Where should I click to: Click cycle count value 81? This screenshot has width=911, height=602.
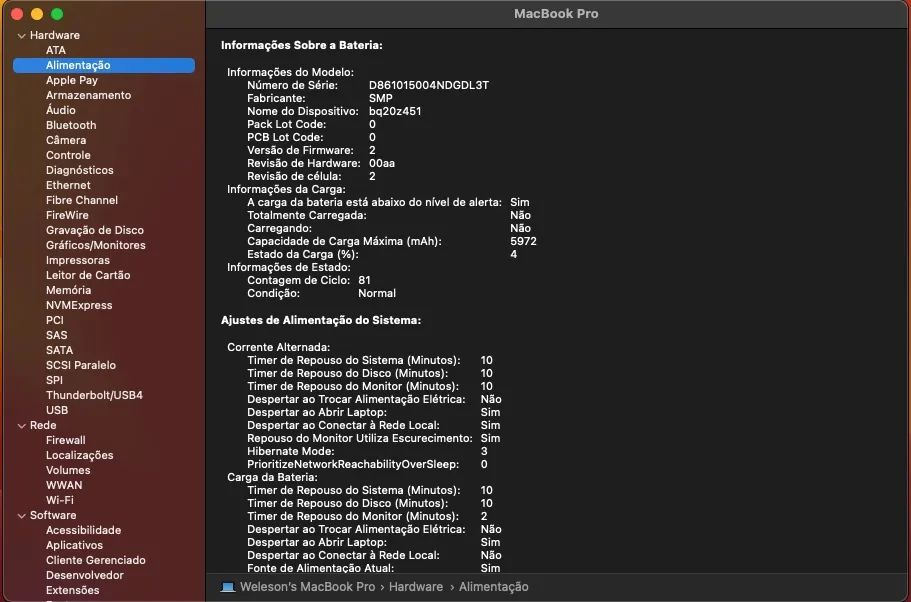pyautogui.click(x=364, y=280)
